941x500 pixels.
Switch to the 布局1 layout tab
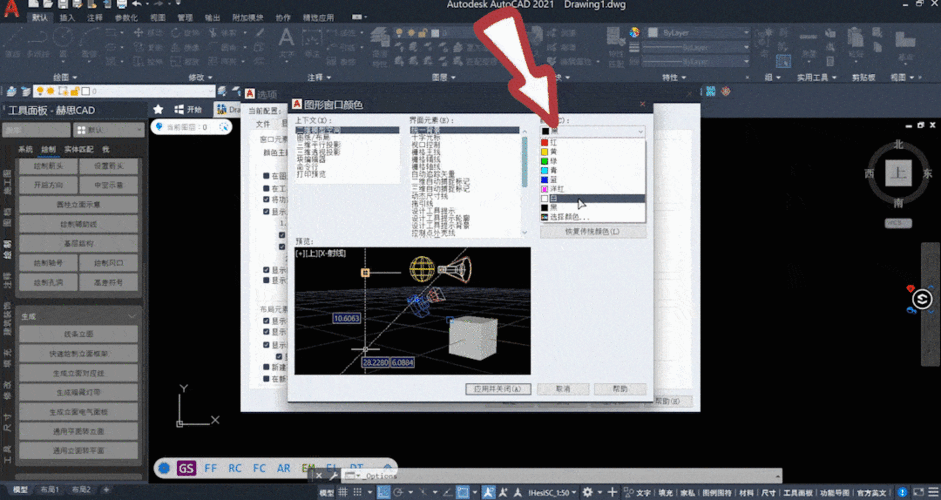click(49, 490)
